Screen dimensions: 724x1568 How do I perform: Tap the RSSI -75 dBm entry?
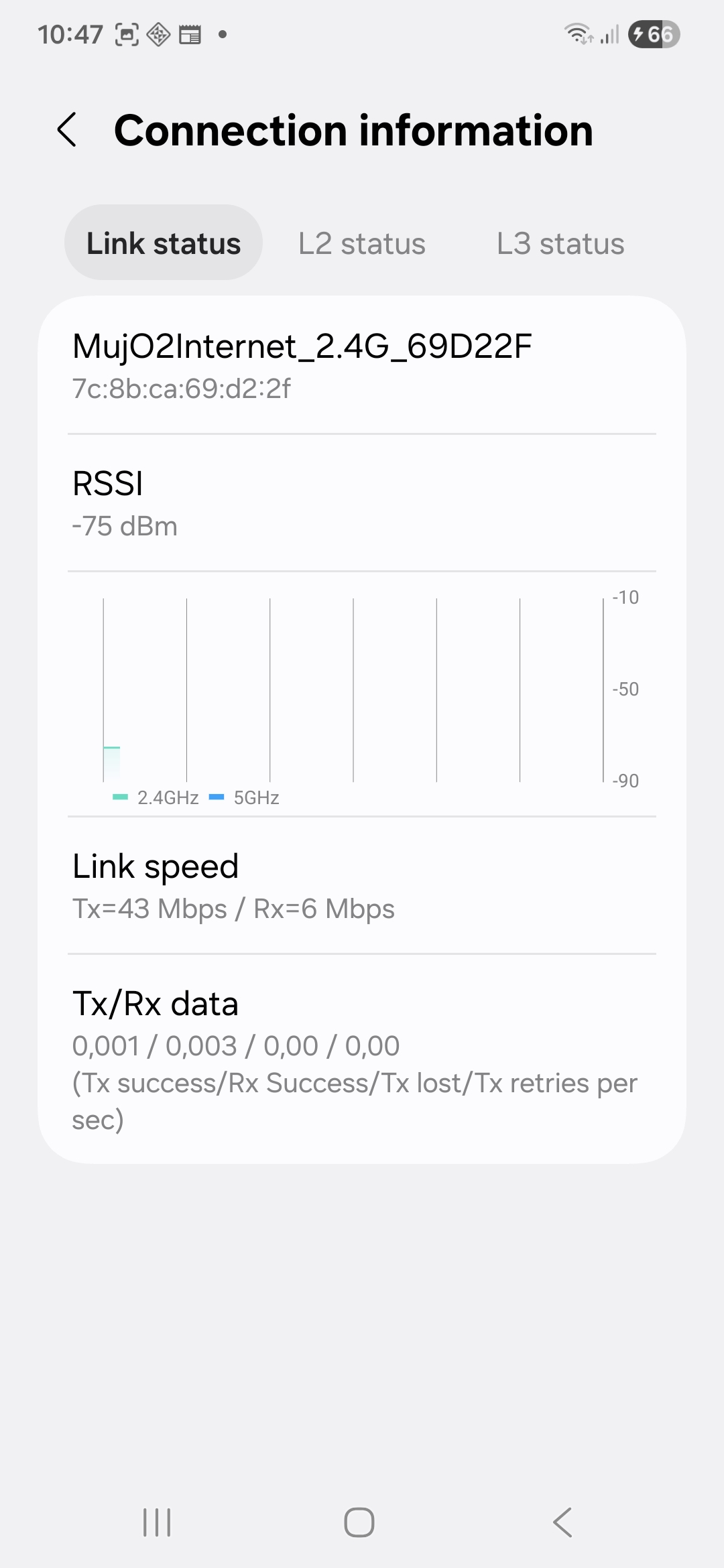coord(125,504)
